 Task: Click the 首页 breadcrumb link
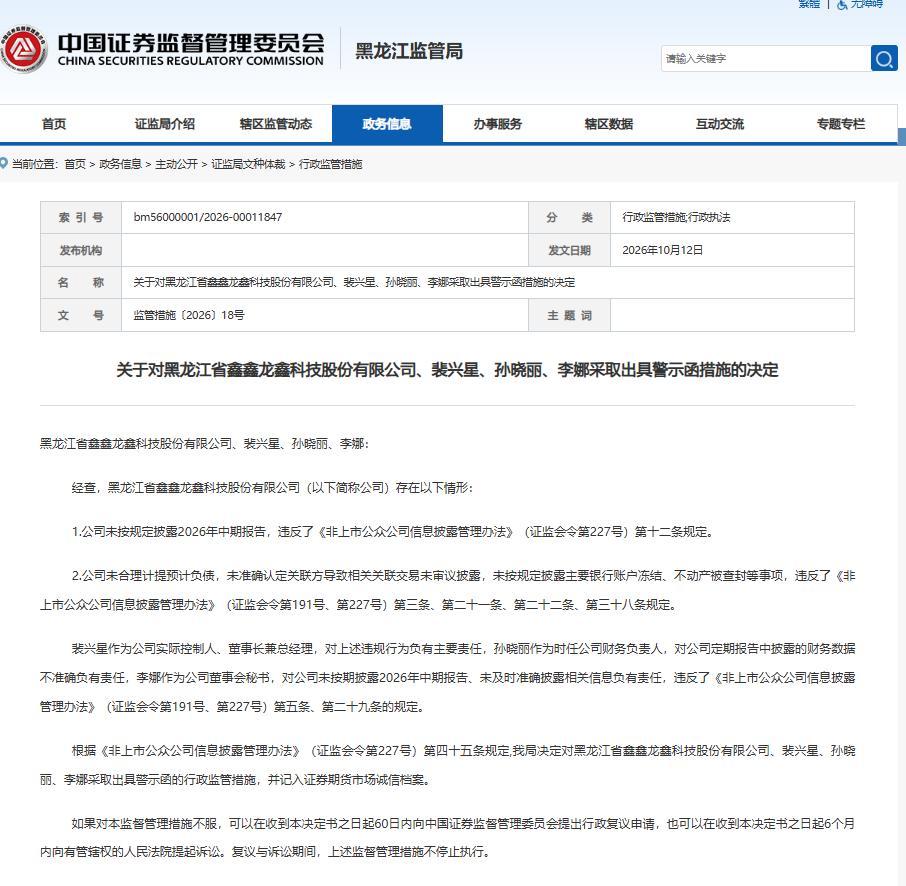point(75,164)
